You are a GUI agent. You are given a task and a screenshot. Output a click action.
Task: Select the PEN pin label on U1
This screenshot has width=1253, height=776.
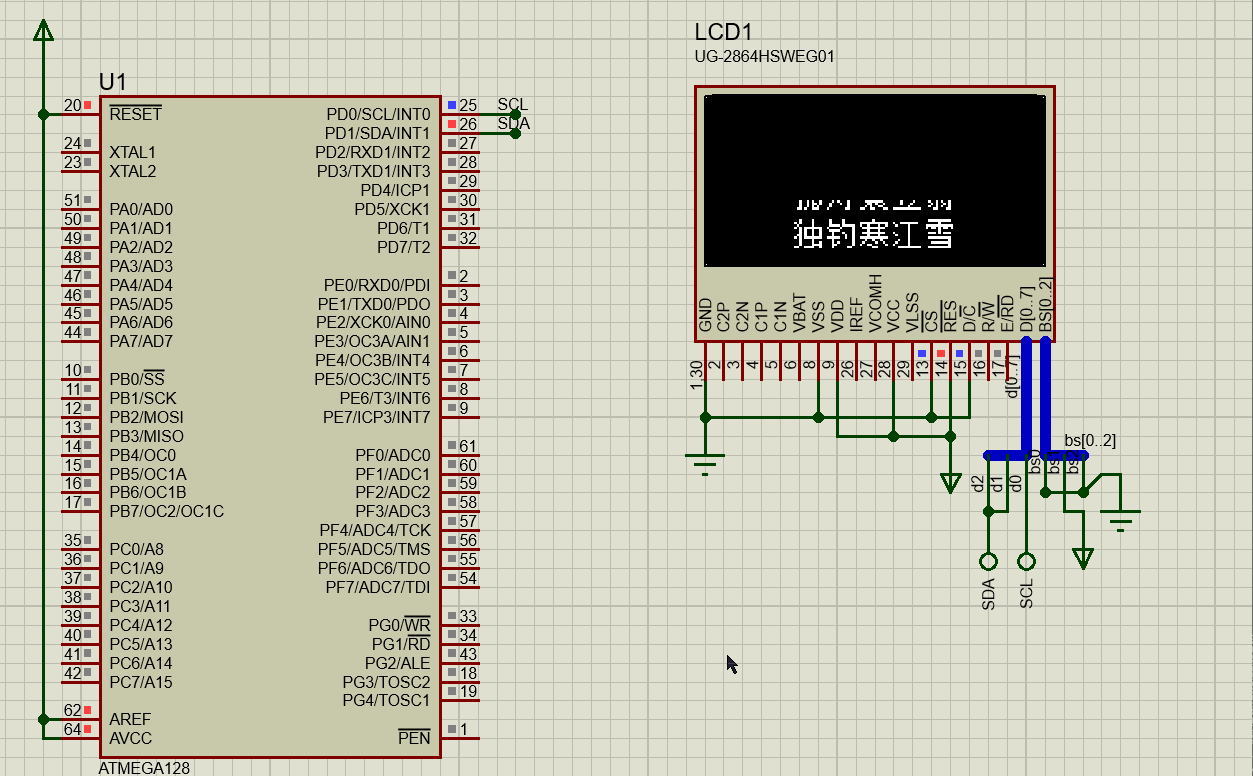pos(414,738)
